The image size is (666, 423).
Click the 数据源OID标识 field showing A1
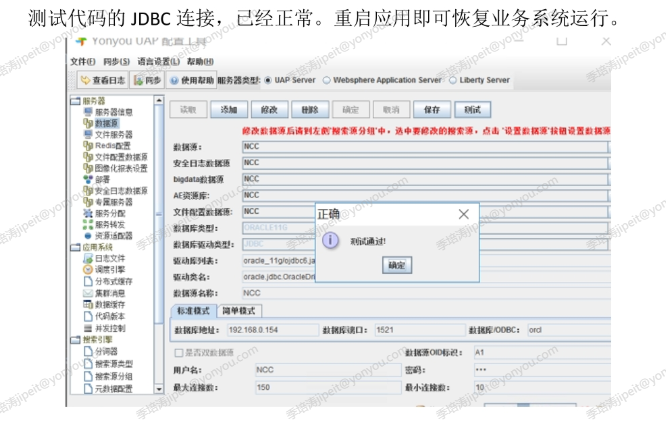[x=542, y=352]
